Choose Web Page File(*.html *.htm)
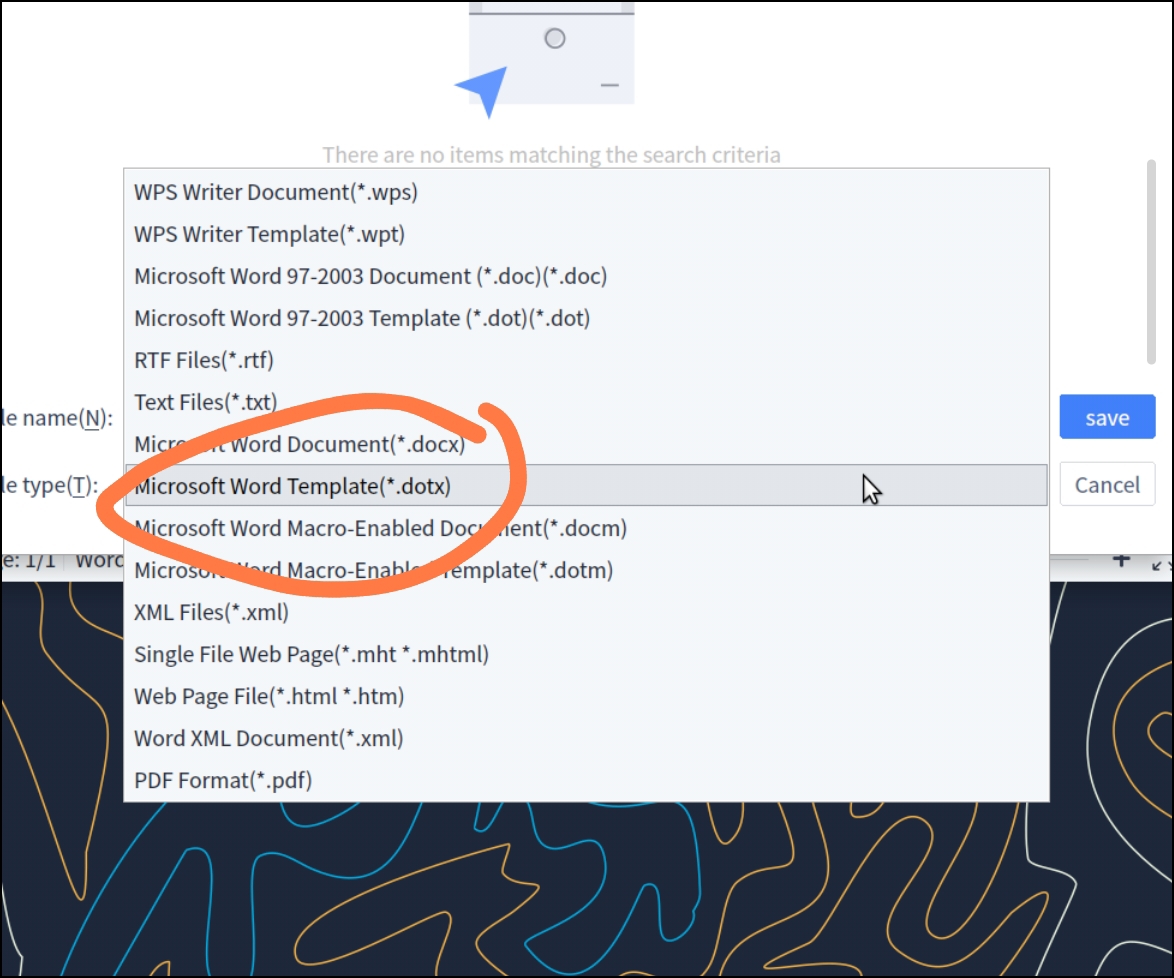 (x=586, y=696)
